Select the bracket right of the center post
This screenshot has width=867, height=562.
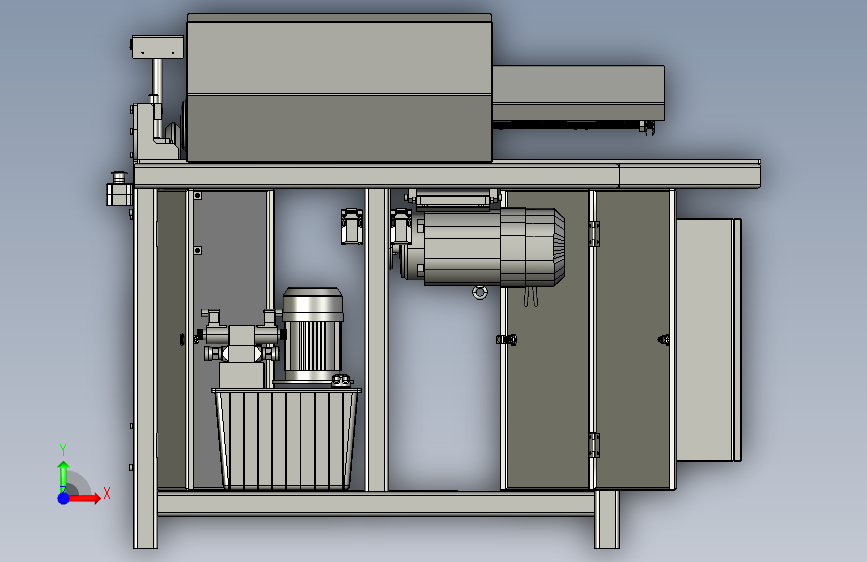[401, 226]
